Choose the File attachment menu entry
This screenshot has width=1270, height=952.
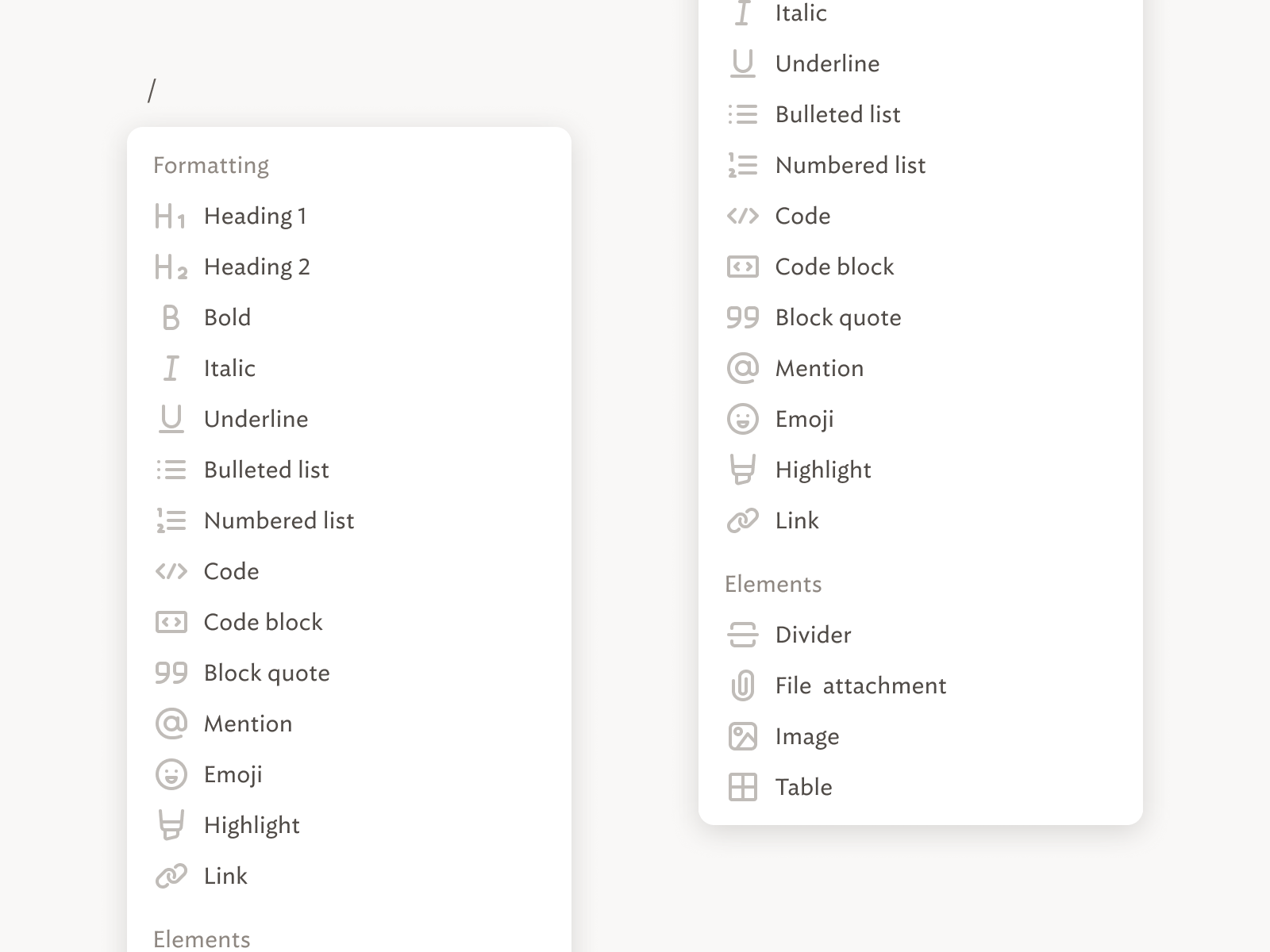pos(860,686)
